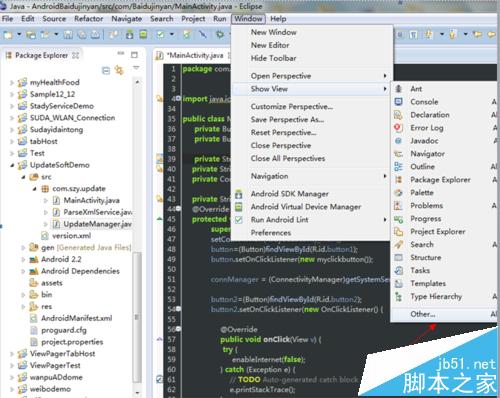
Task: Click Preferences in Window menu
Action: [x=271, y=233]
